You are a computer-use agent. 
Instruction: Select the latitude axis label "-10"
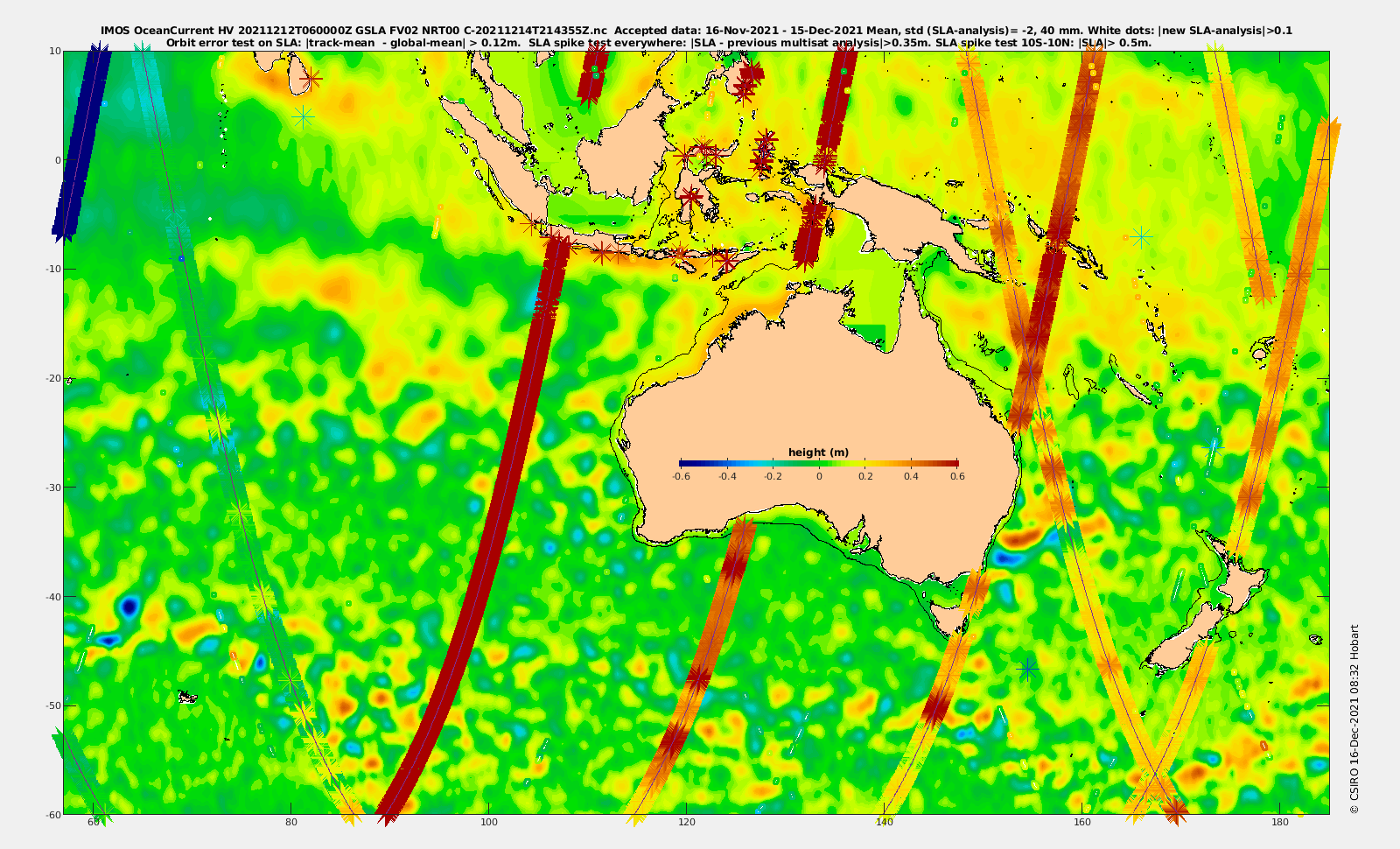[x=52, y=270]
